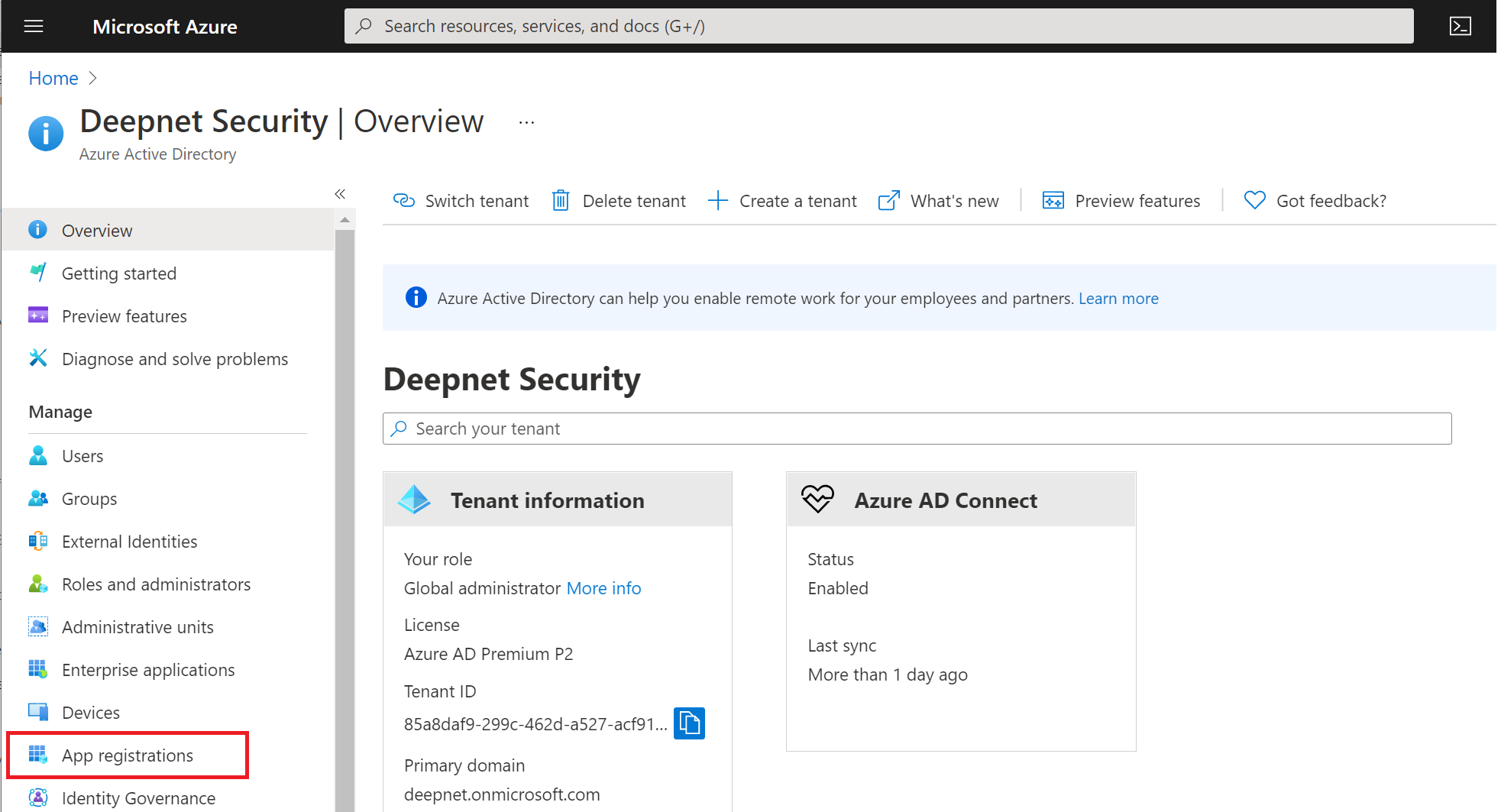
Task: Click the Create a tenant plus icon
Action: click(717, 201)
